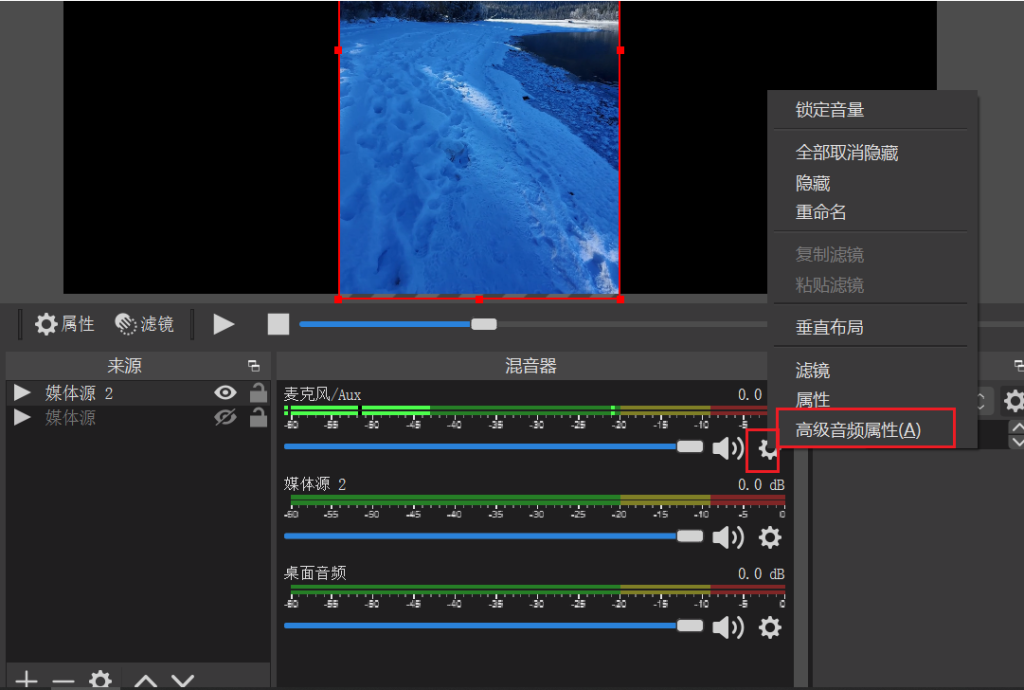Open source properties gear at sources bottom
The width and height of the screenshot is (1024, 690).
[101, 680]
